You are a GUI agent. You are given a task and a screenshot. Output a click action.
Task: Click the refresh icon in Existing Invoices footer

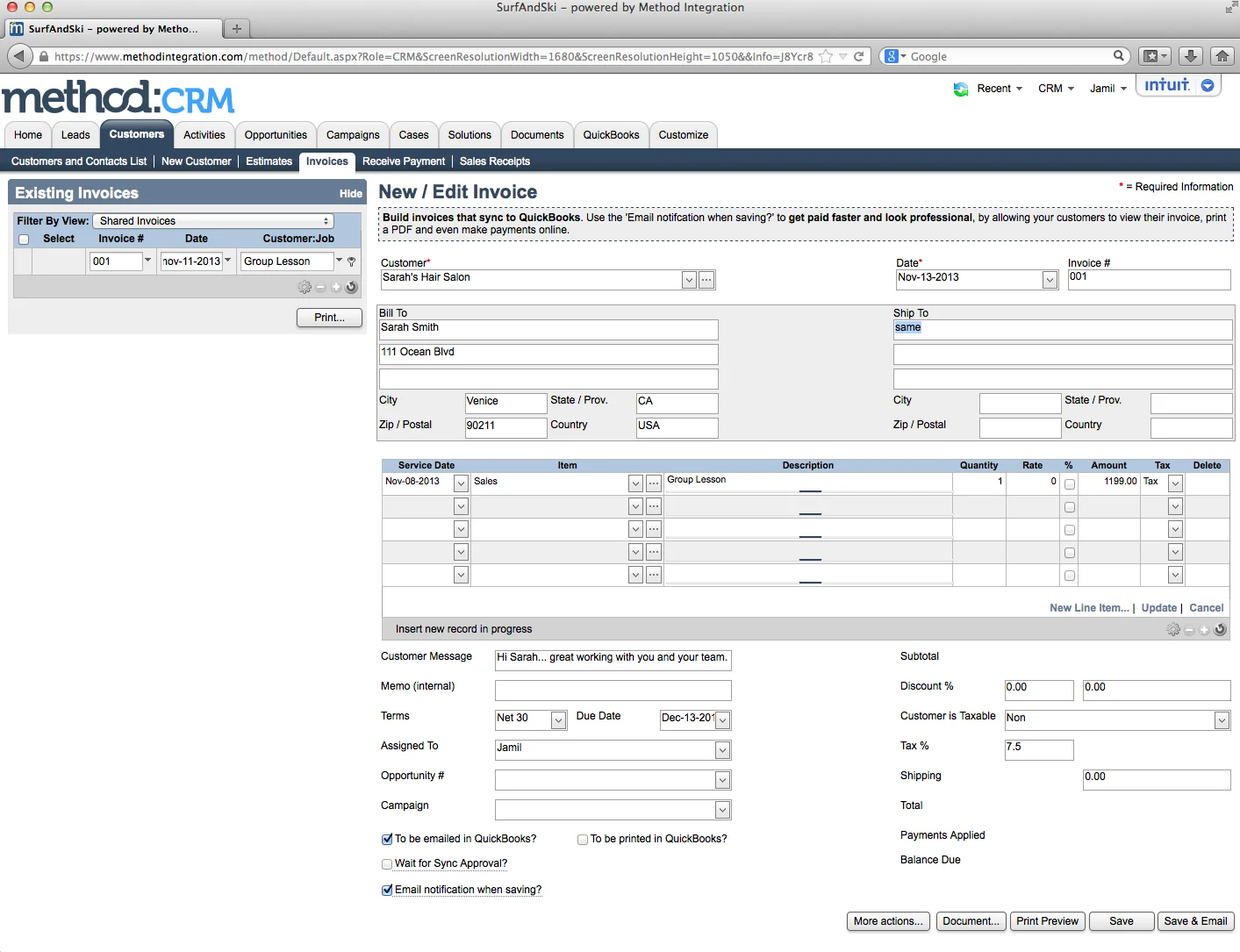[352, 287]
